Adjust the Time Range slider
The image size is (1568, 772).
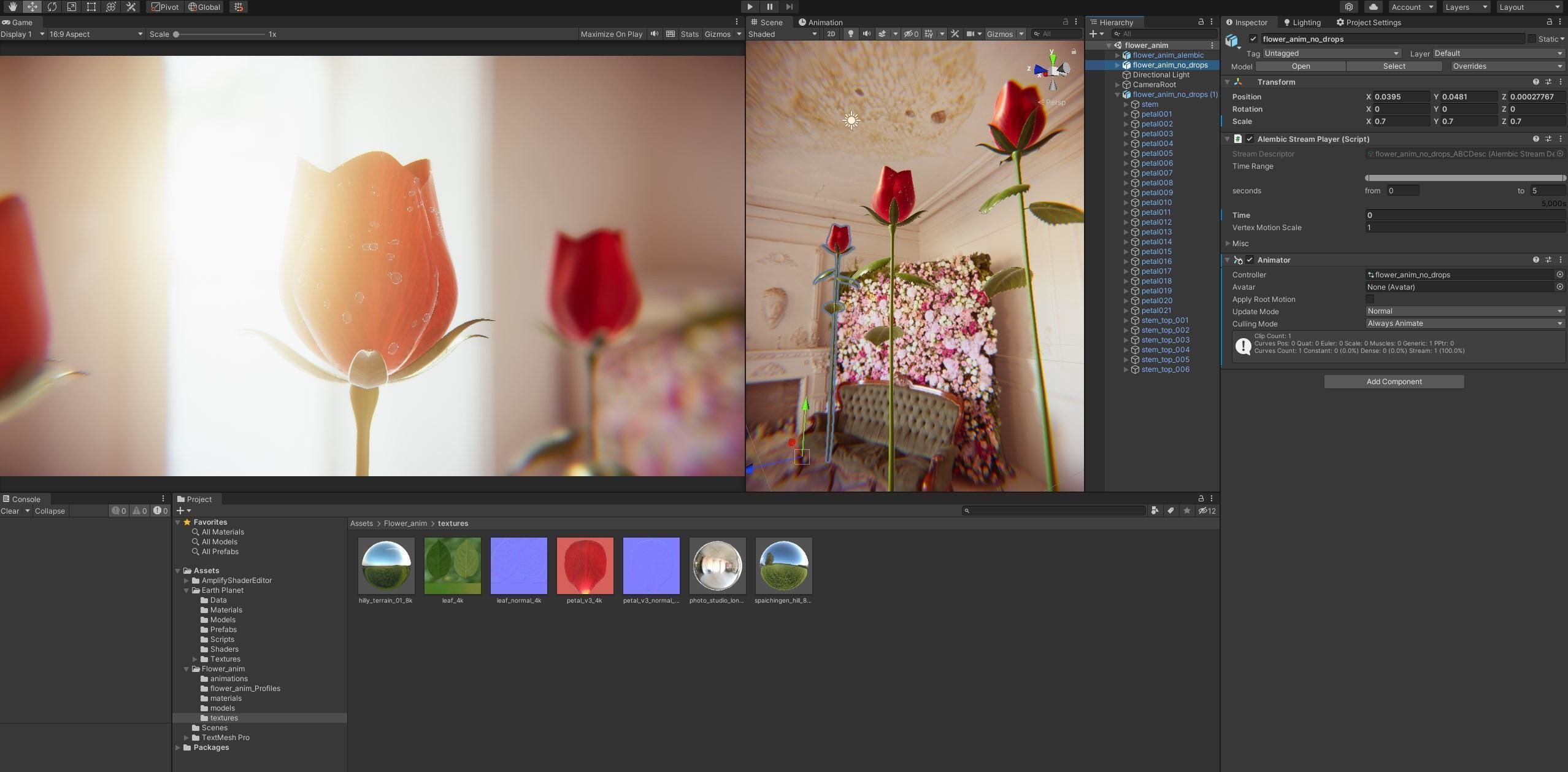pyautogui.click(x=1465, y=178)
